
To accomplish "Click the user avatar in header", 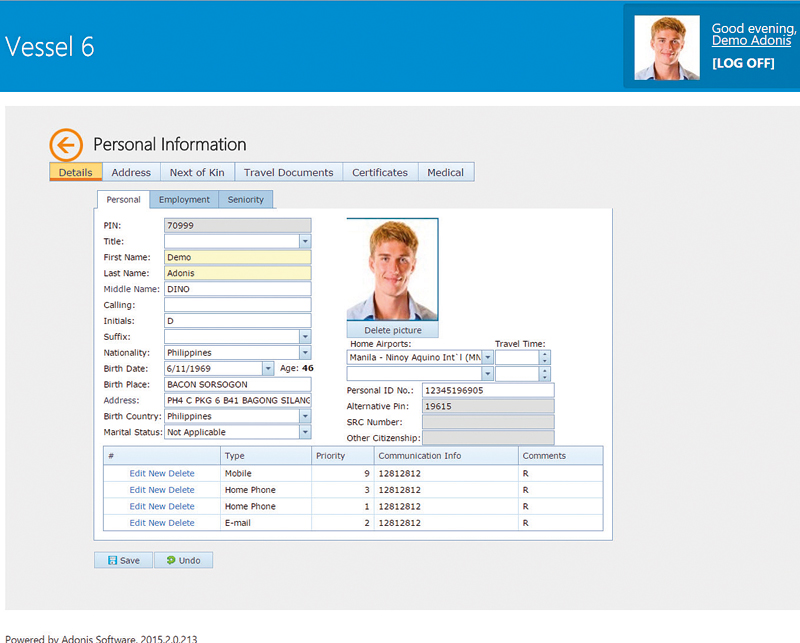I will pos(667,47).
